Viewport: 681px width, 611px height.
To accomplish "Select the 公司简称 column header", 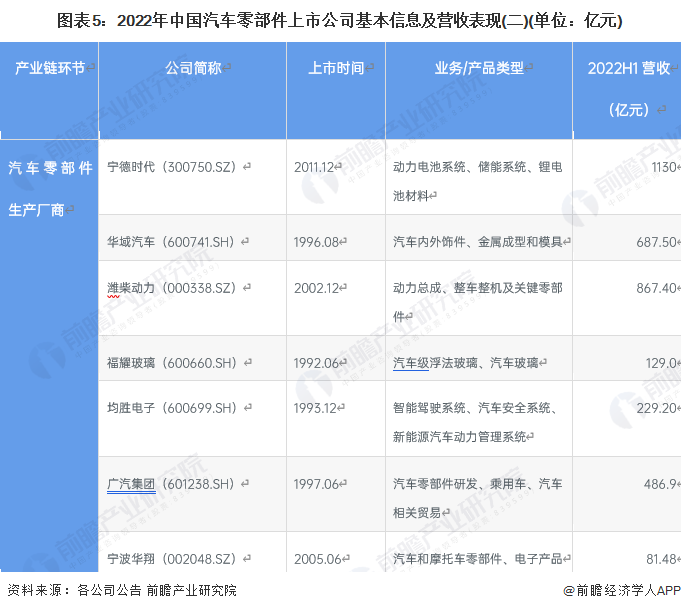I will point(193,68).
